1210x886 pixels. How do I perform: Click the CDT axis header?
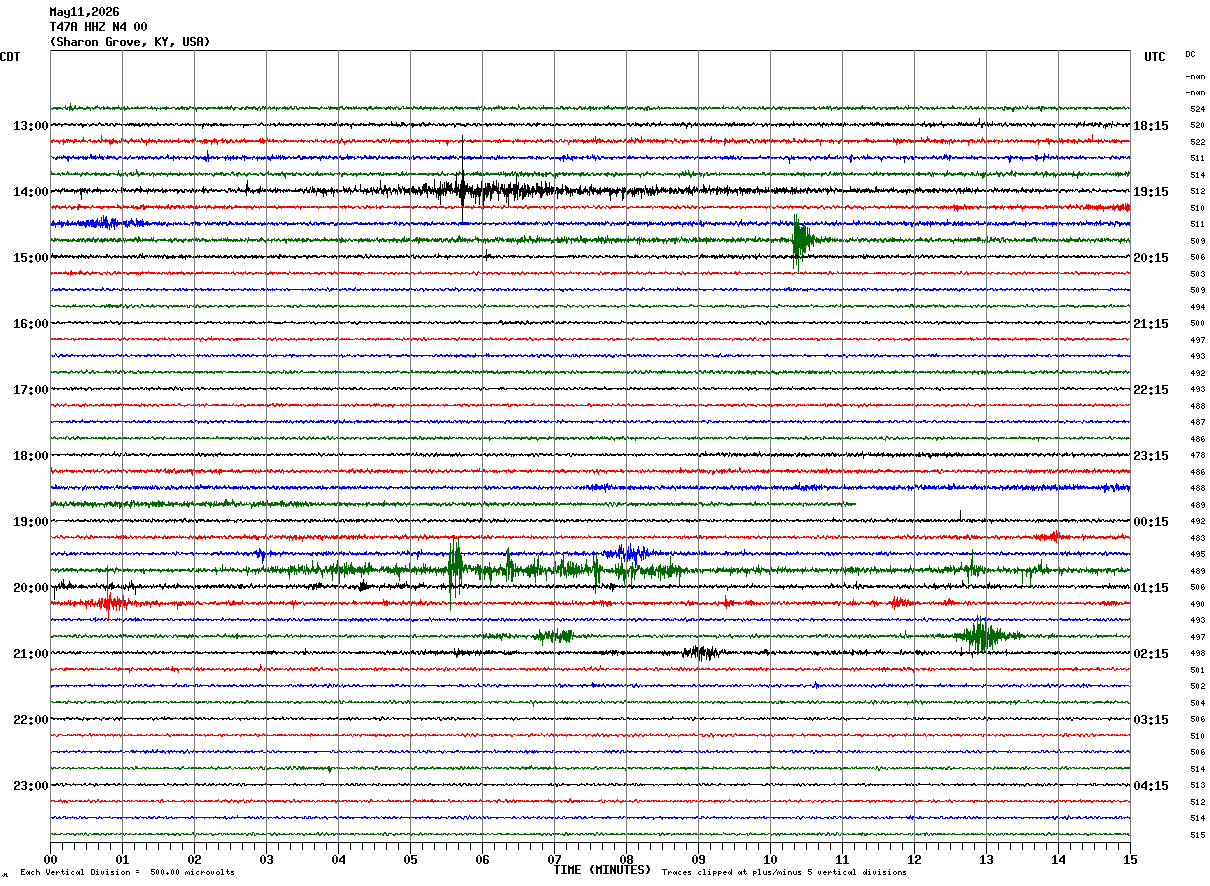tap(10, 57)
